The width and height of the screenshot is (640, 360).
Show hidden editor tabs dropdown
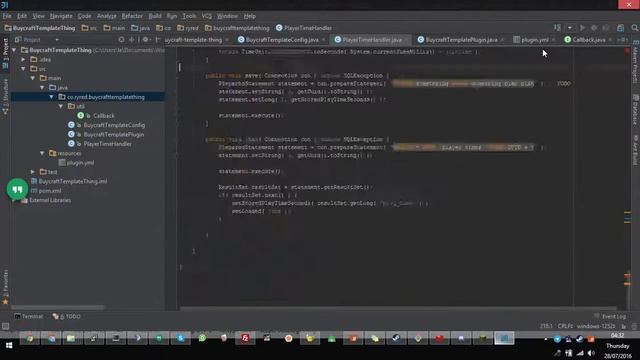(622, 40)
